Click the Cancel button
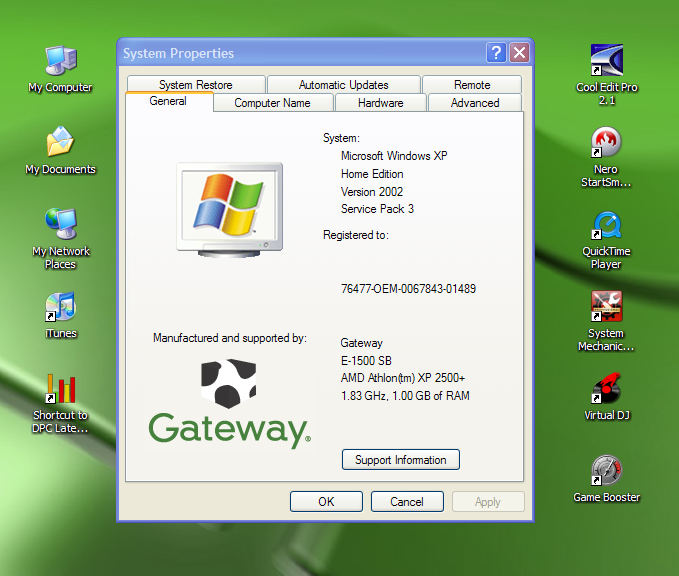 407,502
